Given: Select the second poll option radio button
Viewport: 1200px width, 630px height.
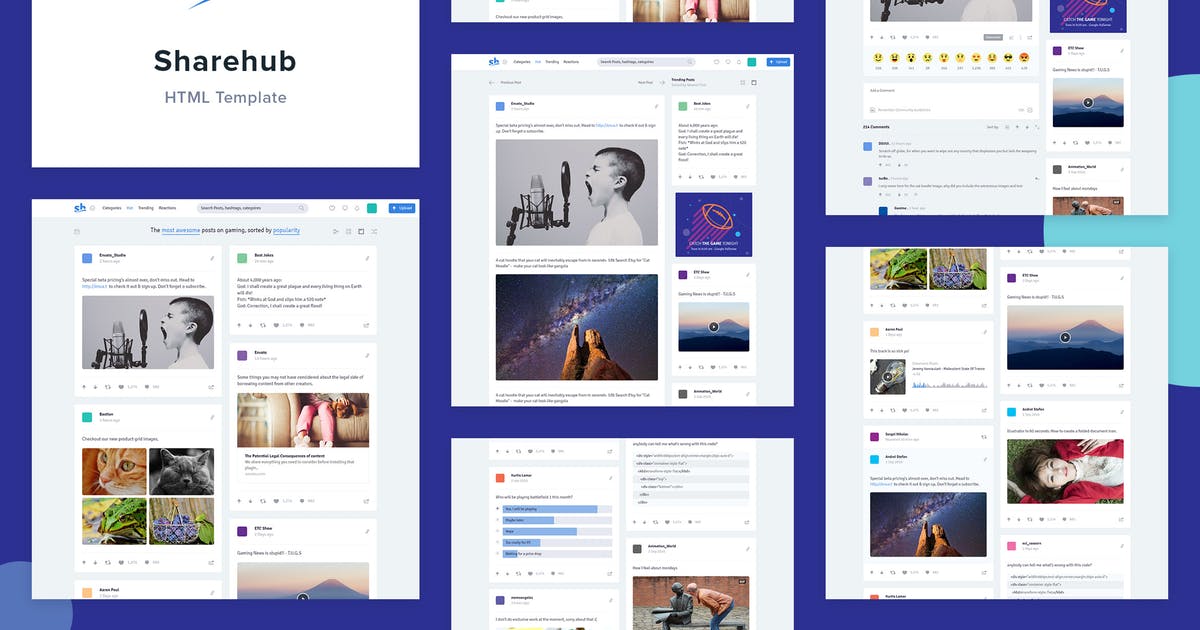Looking at the screenshot, I should click(x=499, y=520).
